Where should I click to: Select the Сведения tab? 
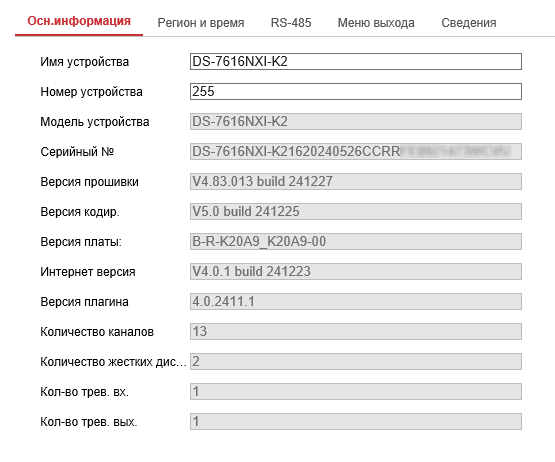pyautogui.click(x=469, y=23)
